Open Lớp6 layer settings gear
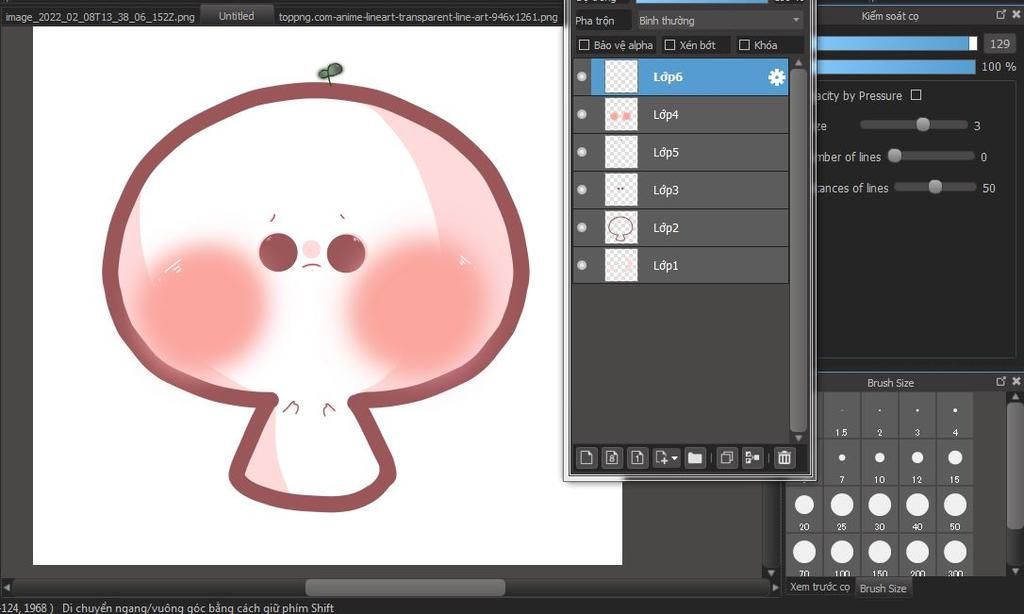This screenshot has width=1024, height=614. pos(776,77)
